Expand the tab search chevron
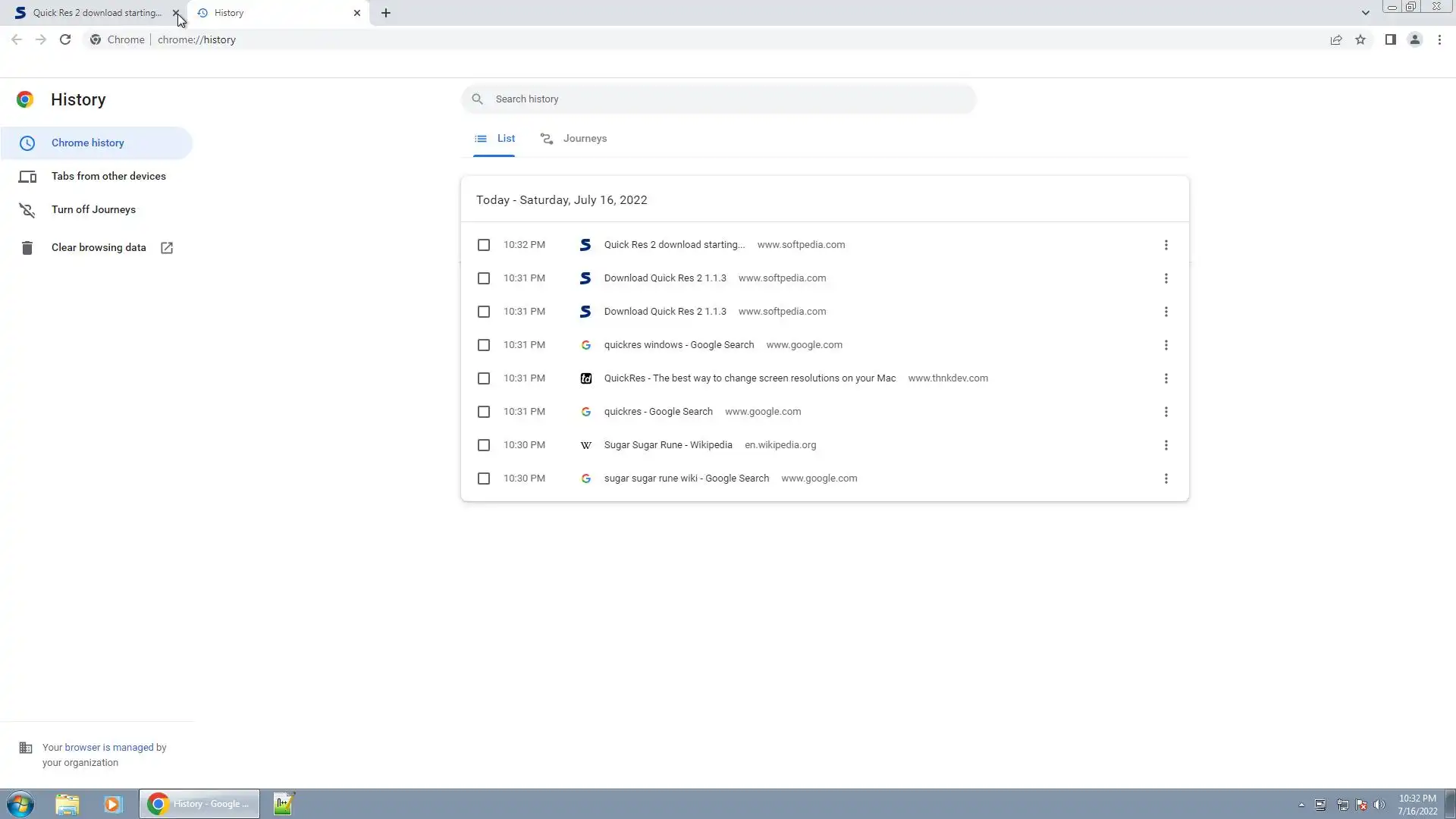The image size is (1456, 819). 1365,13
